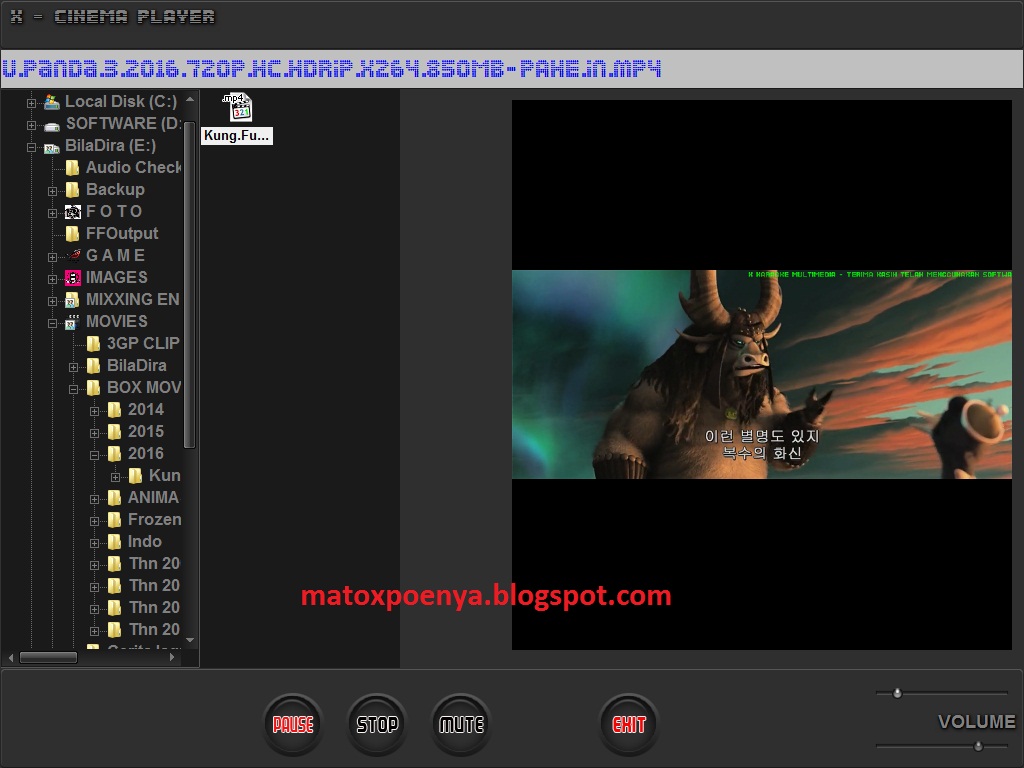
Task: Expand the Local Disk (C:) node
Action: tap(31, 103)
